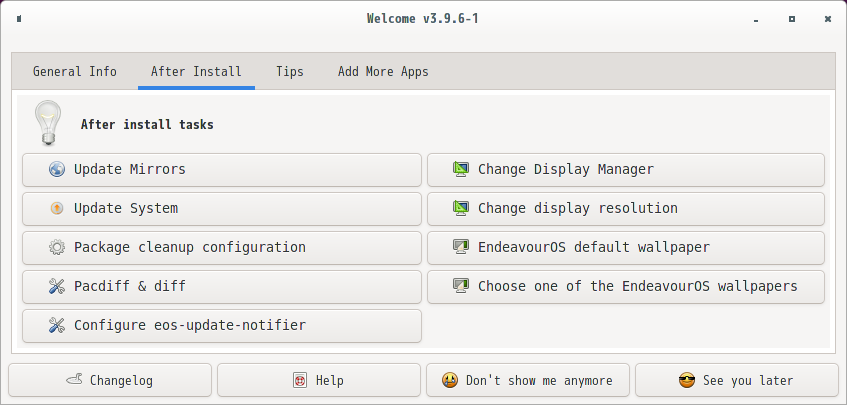847x405 pixels.
Task: Click the desktop icon beside EndeavourOS default wallpaper
Action: click(x=461, y=247)
